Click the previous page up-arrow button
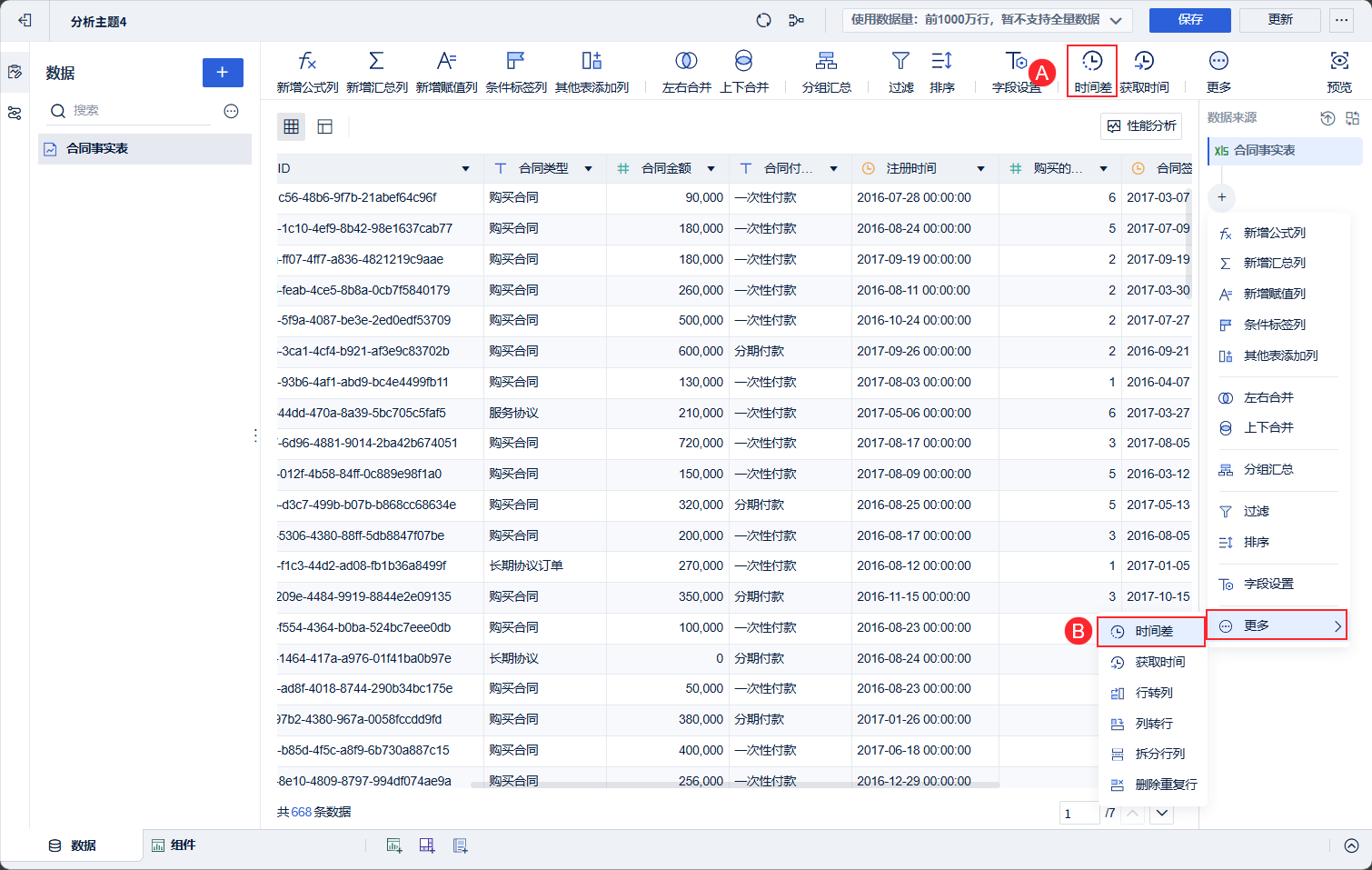This screenshot has width=1372, height=870. (x=1132, y=814)
